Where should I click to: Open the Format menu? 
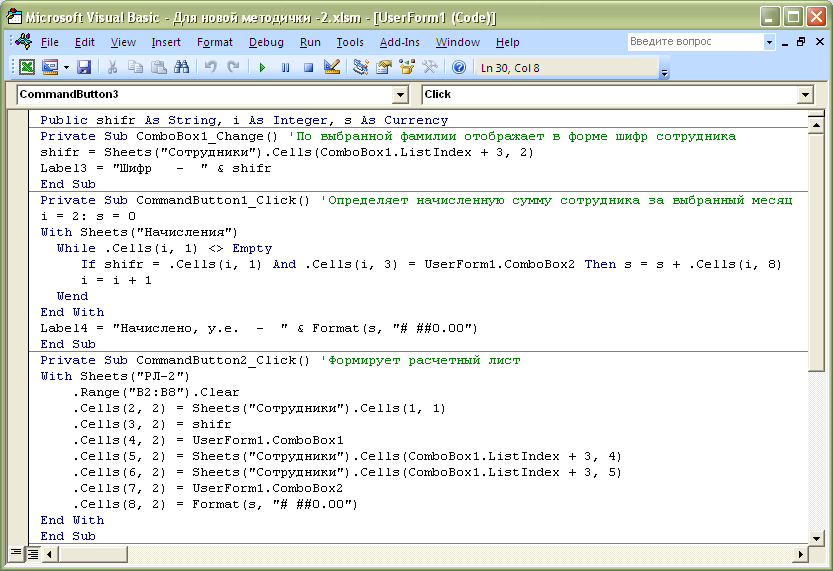click(215, 42)
